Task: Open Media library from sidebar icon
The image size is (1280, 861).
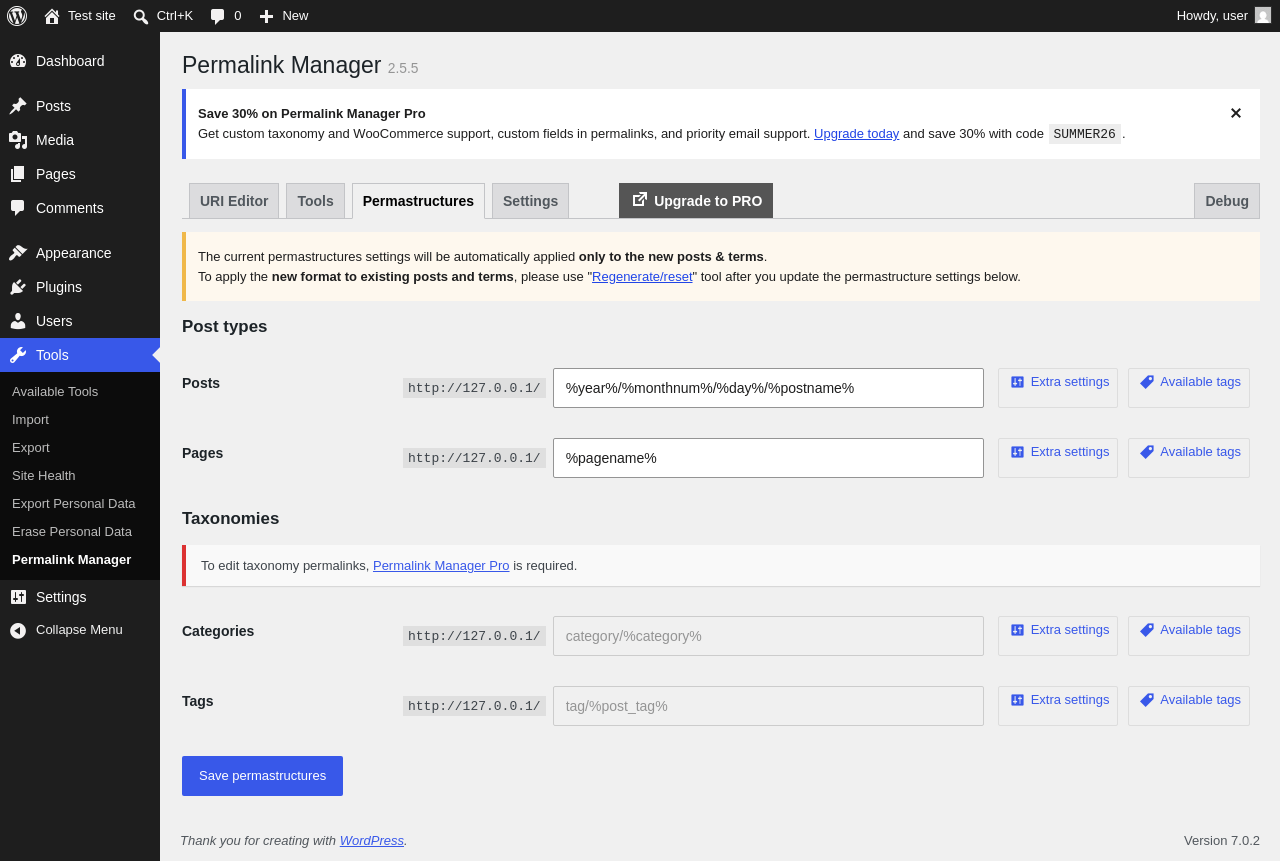Action: [x=18, y=140]
